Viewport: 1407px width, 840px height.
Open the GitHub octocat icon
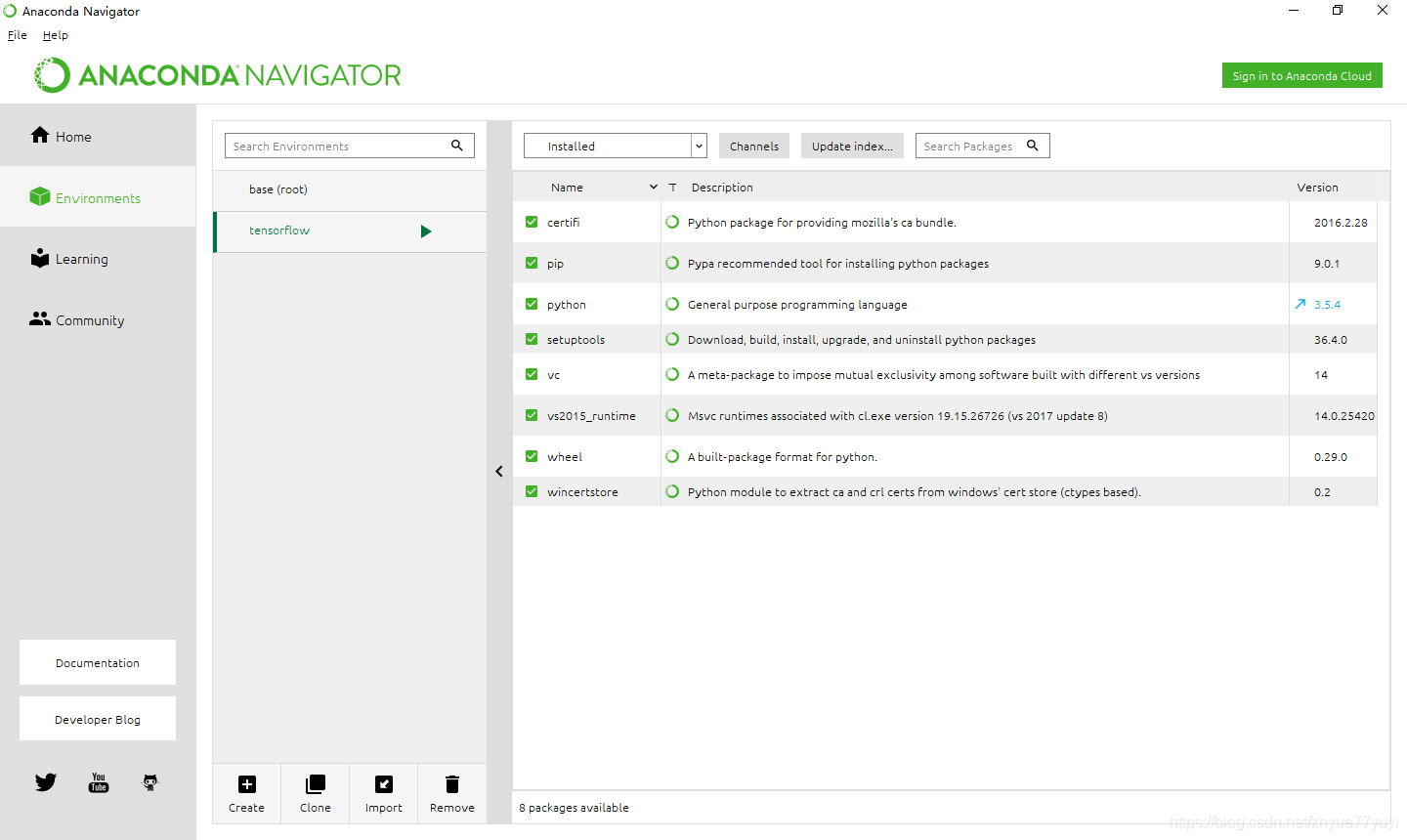150,782
